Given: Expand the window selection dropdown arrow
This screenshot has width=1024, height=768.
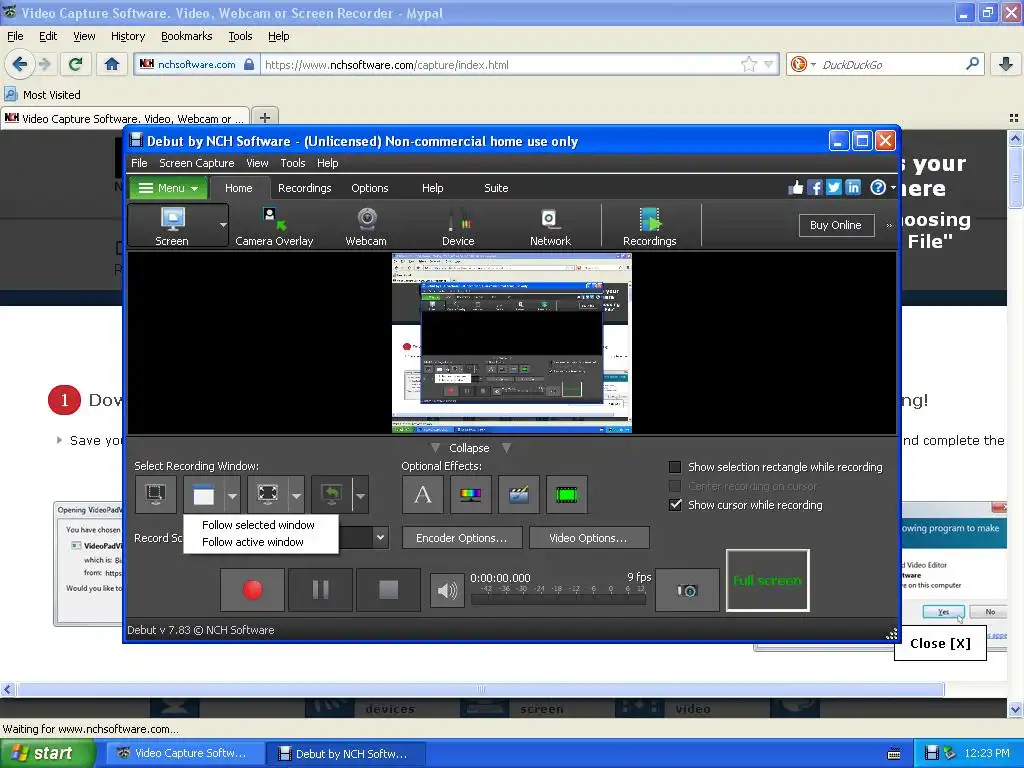Looking at the screenshot, I should click(232, 495).
